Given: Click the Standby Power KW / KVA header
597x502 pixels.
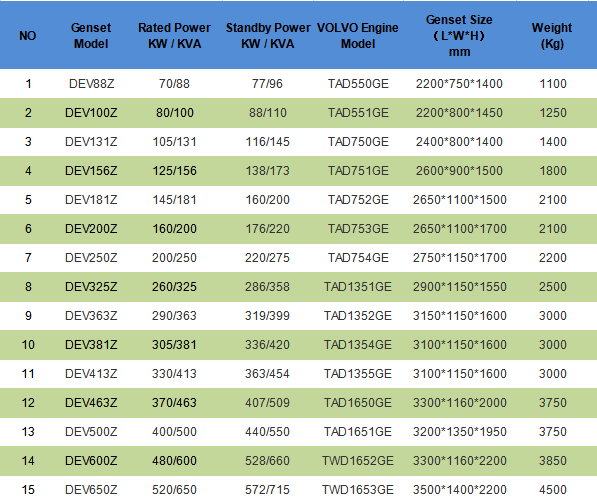Looking at the screenshot, I should [x=268, y=36].
